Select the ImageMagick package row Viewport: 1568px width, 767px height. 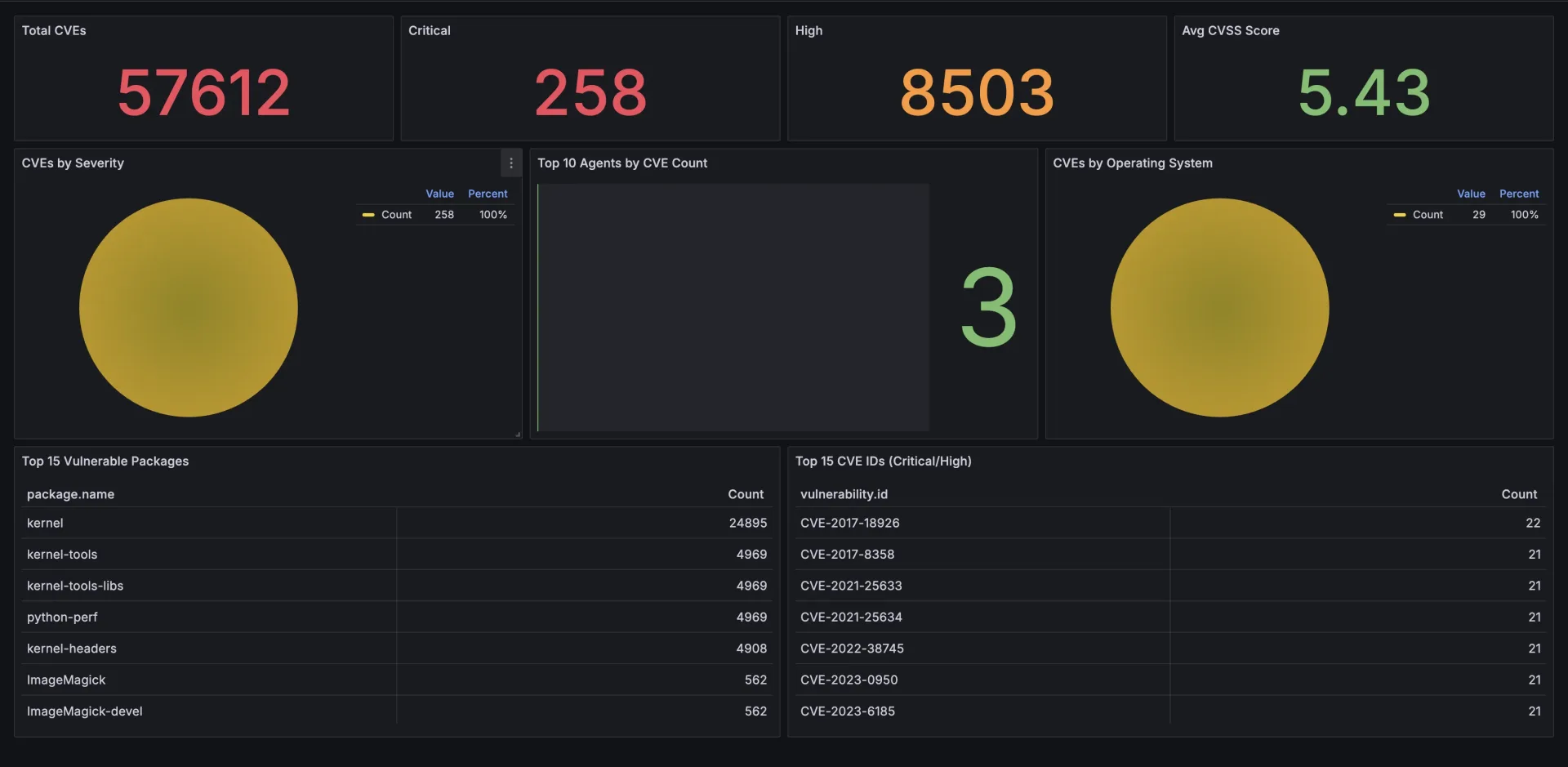pyautogui.click(x=397, y=680)
